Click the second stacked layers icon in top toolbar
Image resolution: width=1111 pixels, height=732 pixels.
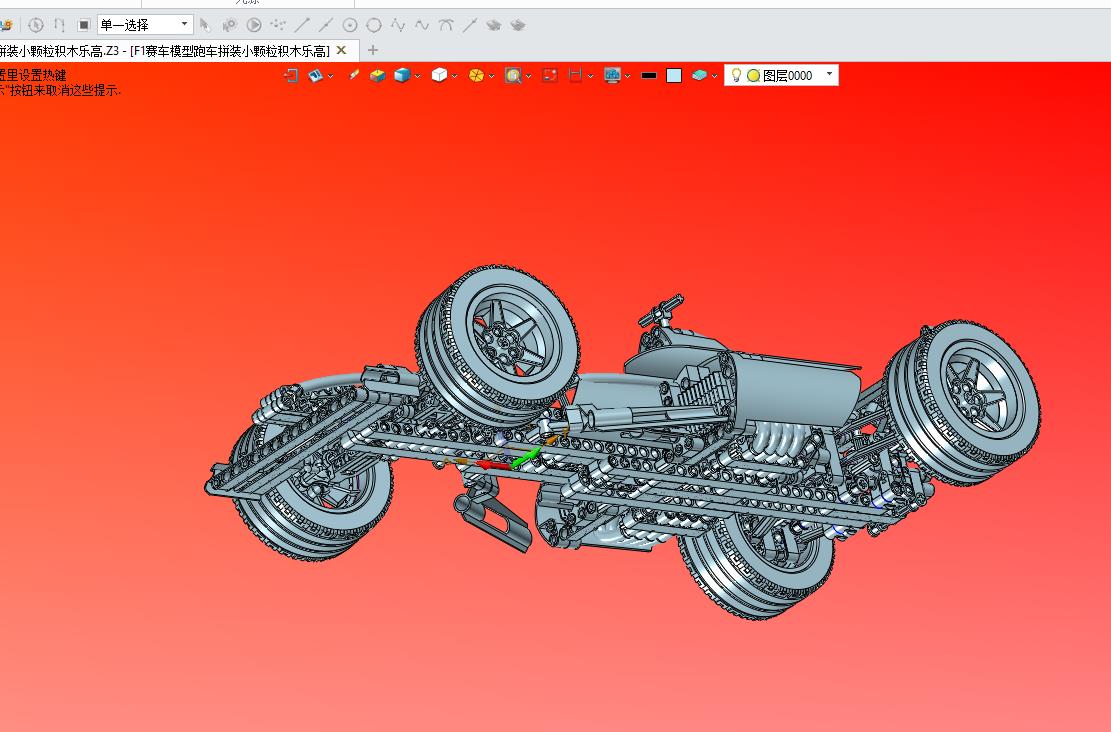518,26
